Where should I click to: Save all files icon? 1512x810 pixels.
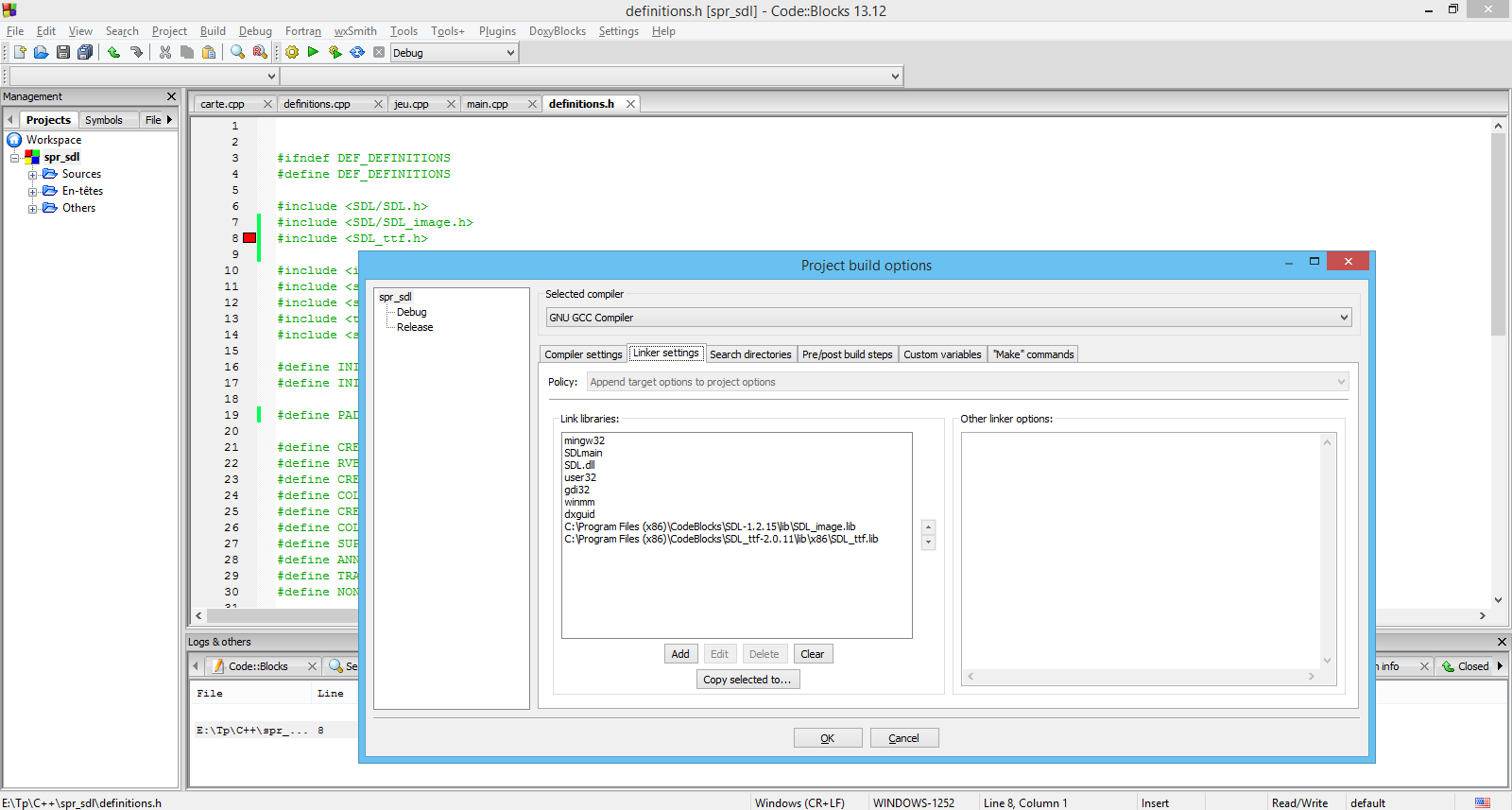click(x=85, y=53)
